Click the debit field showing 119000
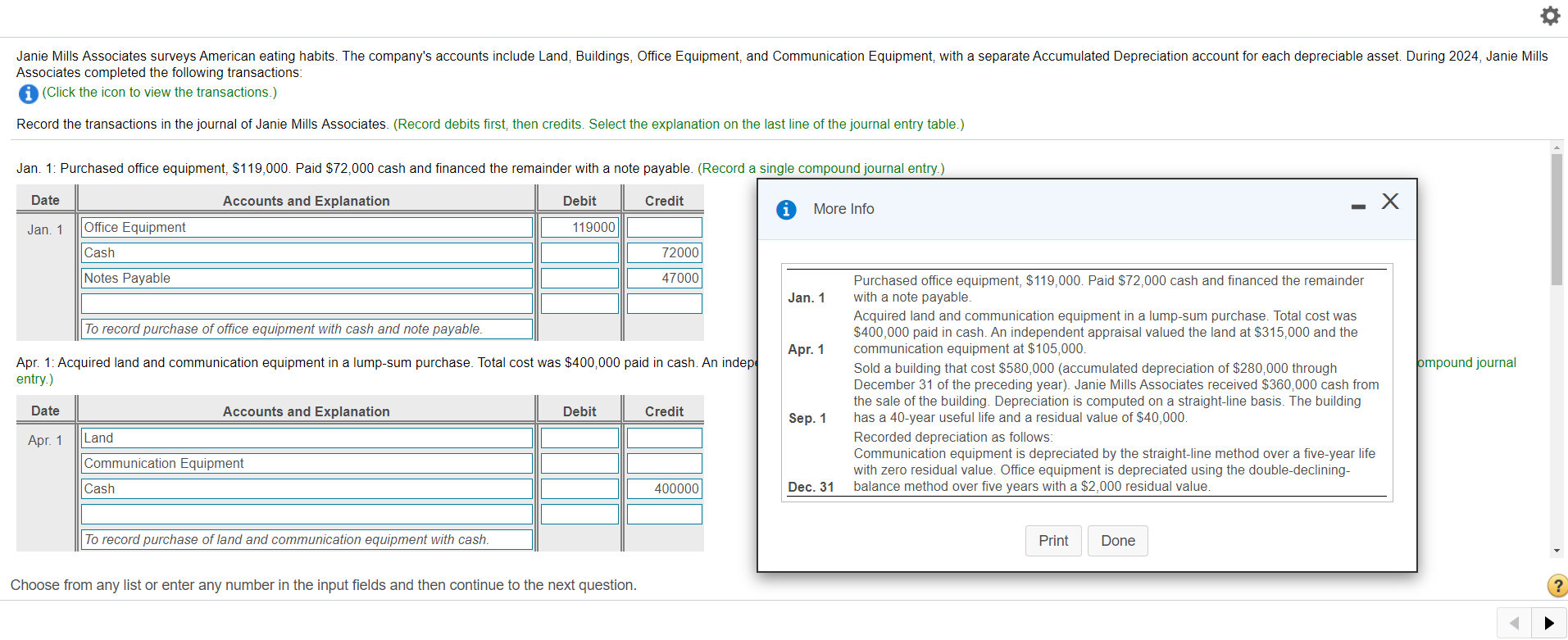This screenshot has width=1568, height=640. pos(579,227)
